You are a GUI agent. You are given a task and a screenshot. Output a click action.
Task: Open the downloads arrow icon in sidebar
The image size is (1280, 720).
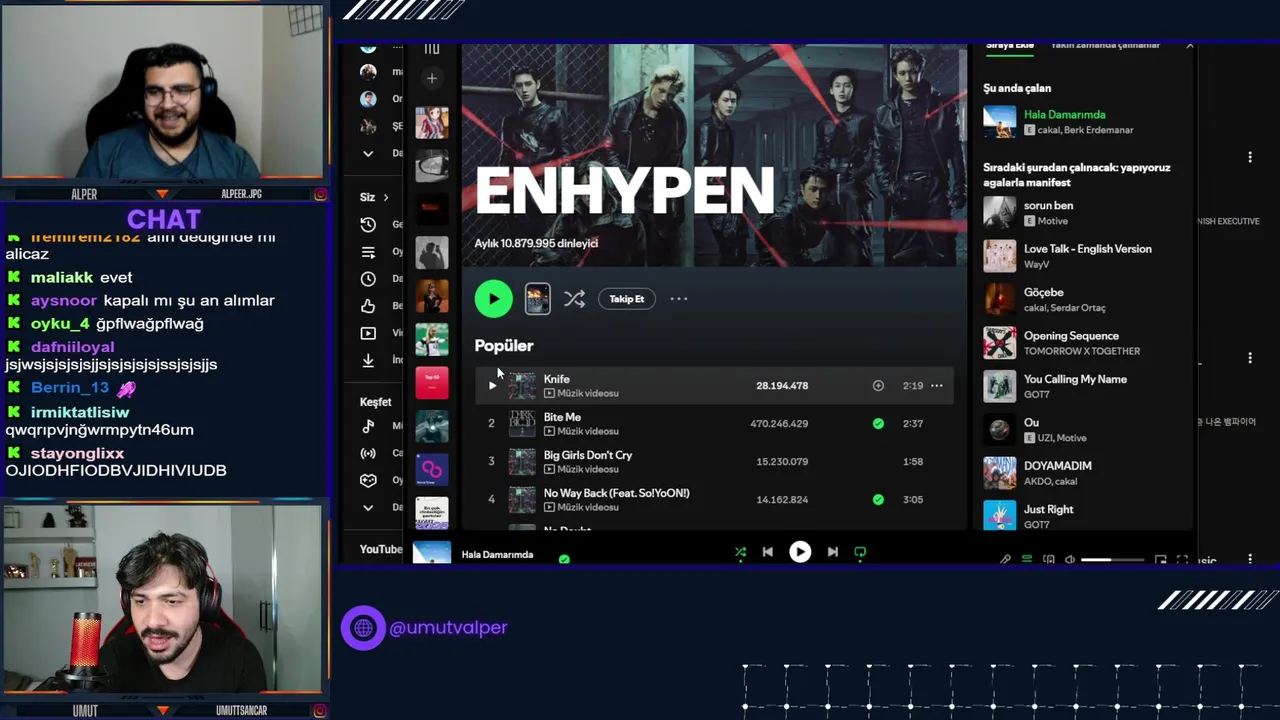point(368,360)
